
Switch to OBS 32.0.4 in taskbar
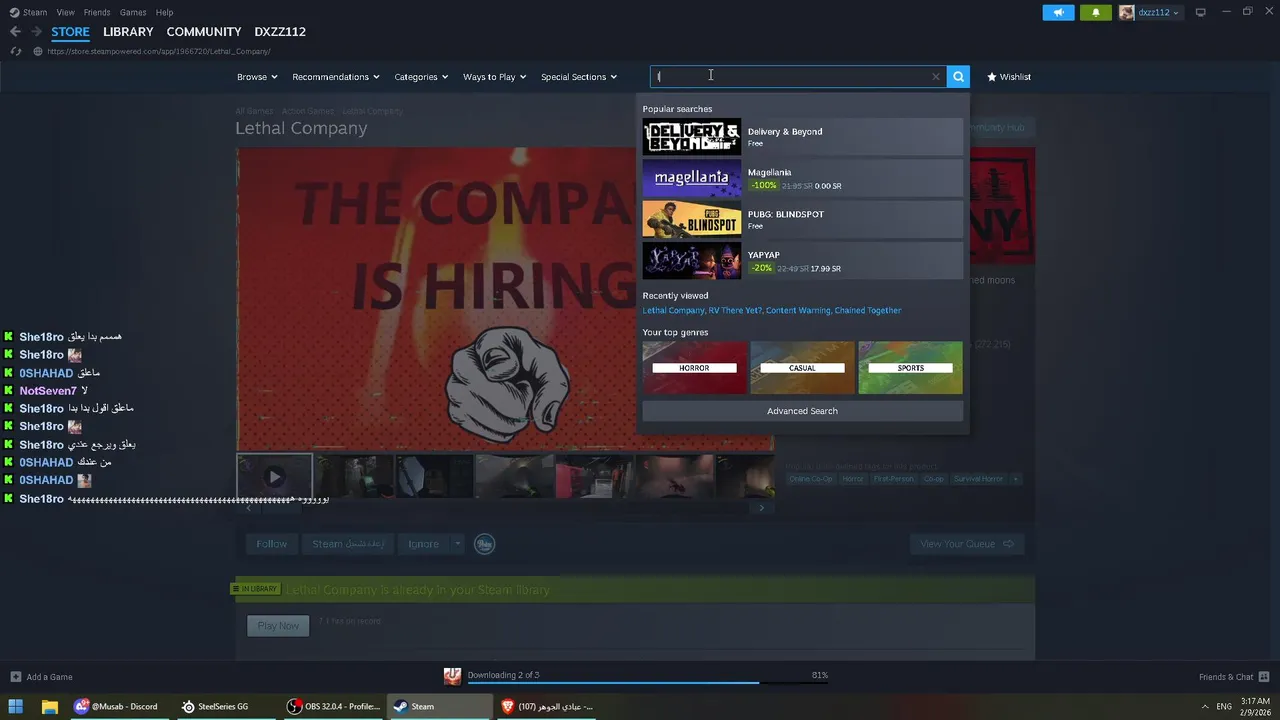pyautogui.click(x=333, y=706)
